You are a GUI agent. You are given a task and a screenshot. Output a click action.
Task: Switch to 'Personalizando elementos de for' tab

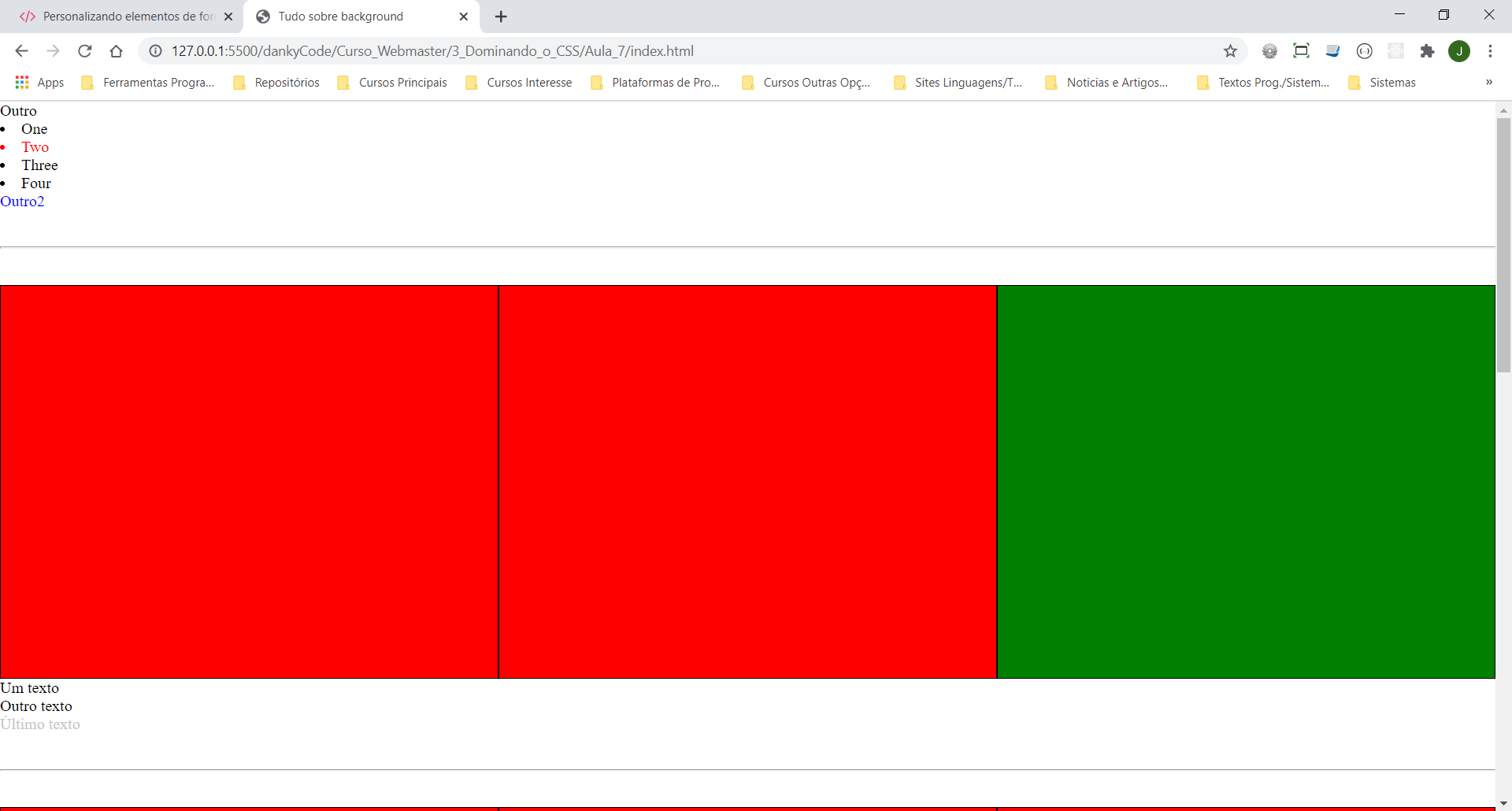126,17
